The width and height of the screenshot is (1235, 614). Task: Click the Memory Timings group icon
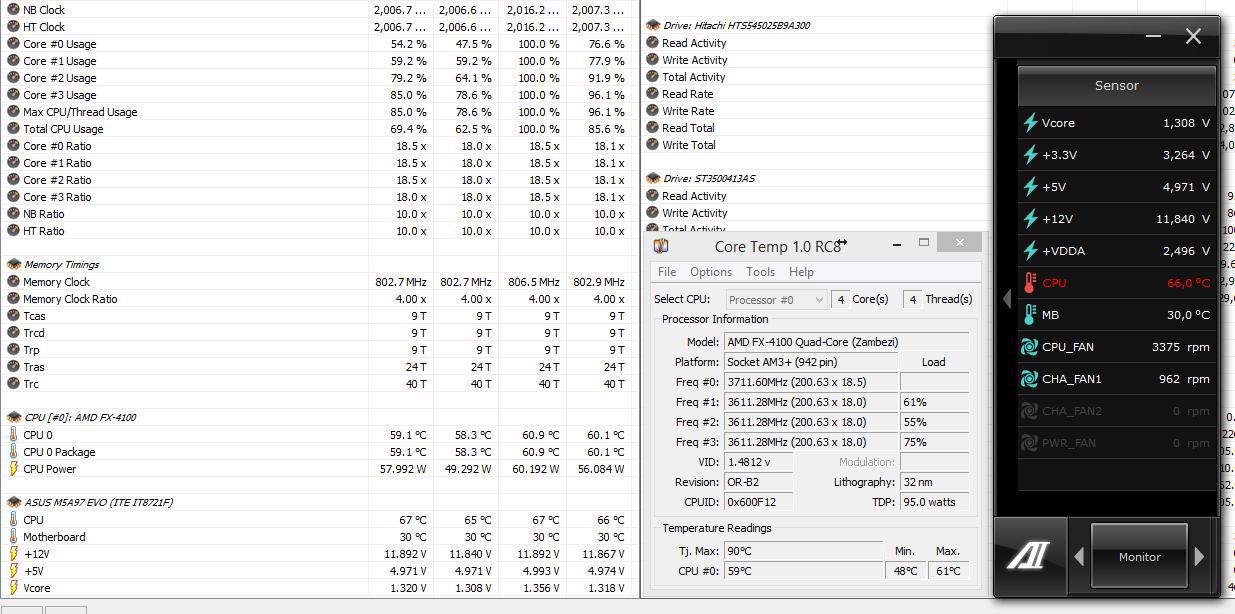pyautogui.click(x=14, y=265)
